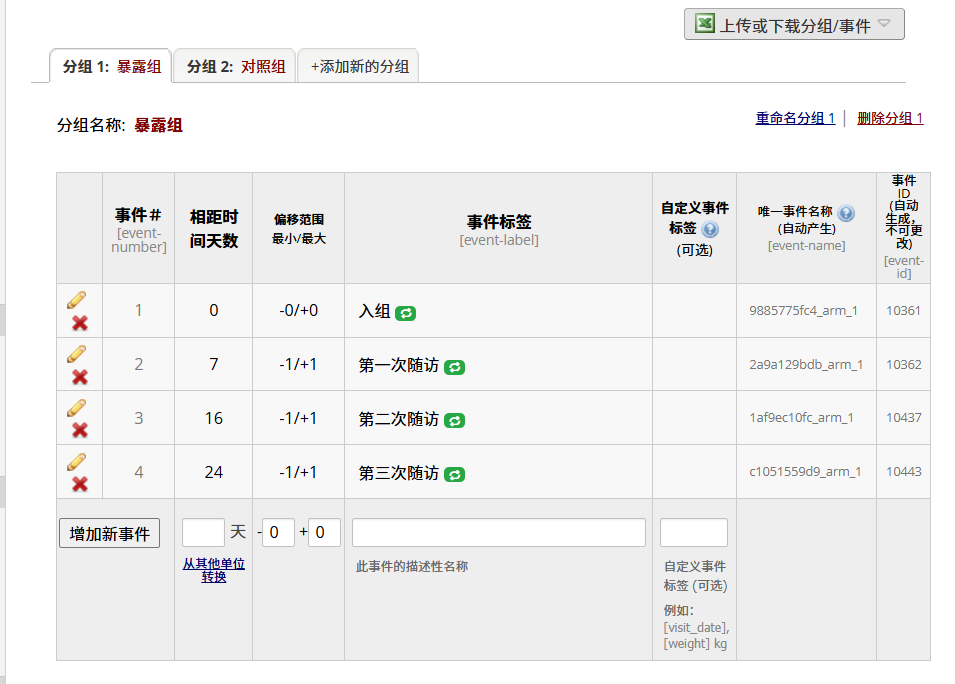Click the 删除分组 1 link

coord(890,118)
